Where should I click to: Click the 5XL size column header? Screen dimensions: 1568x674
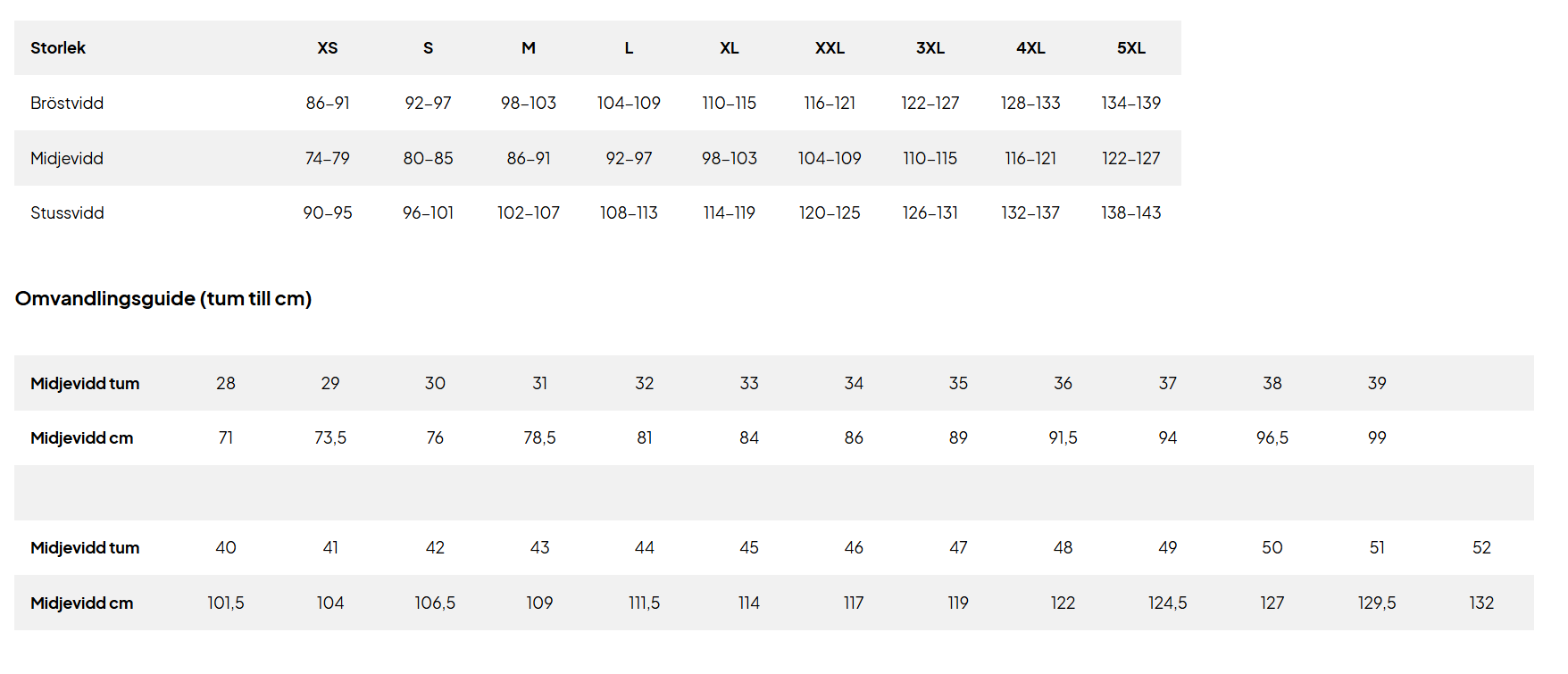coord(1130,48)
